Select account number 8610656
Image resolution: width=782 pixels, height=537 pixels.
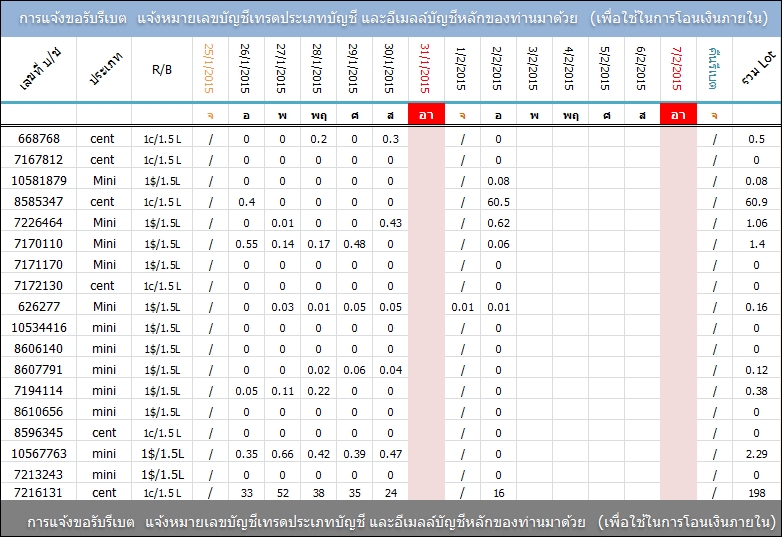pyautogui.click(x=39, y=411)
